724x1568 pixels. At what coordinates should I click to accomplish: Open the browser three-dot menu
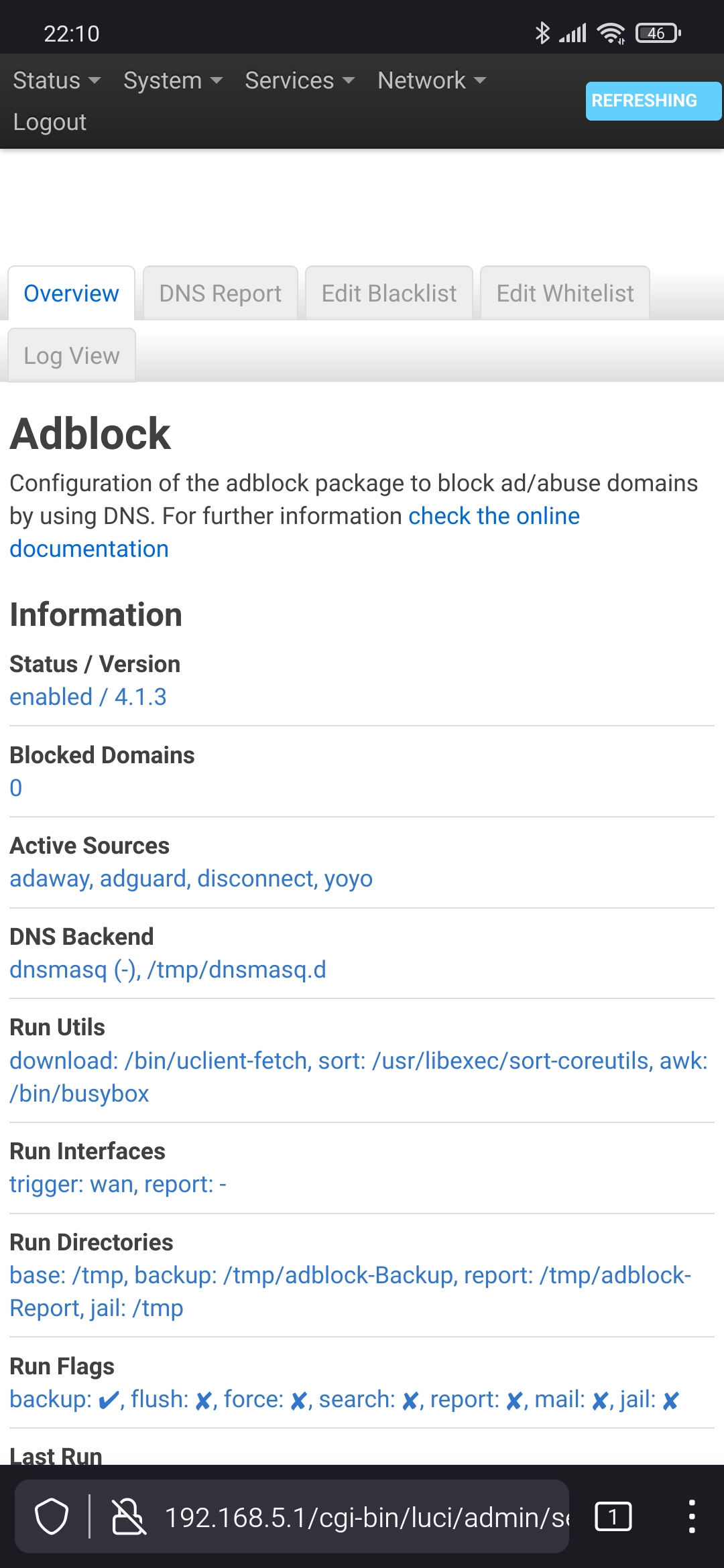[692, 1516]
